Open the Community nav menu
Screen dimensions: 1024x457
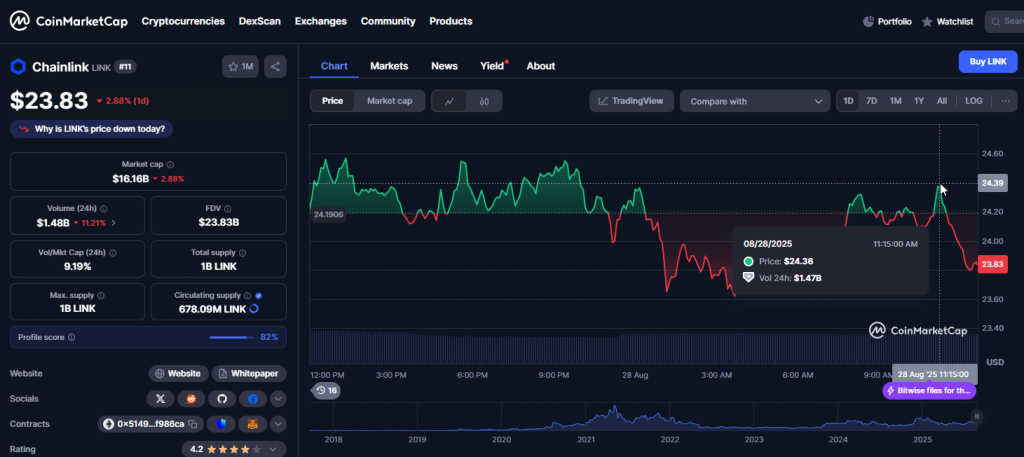[388, 21]
